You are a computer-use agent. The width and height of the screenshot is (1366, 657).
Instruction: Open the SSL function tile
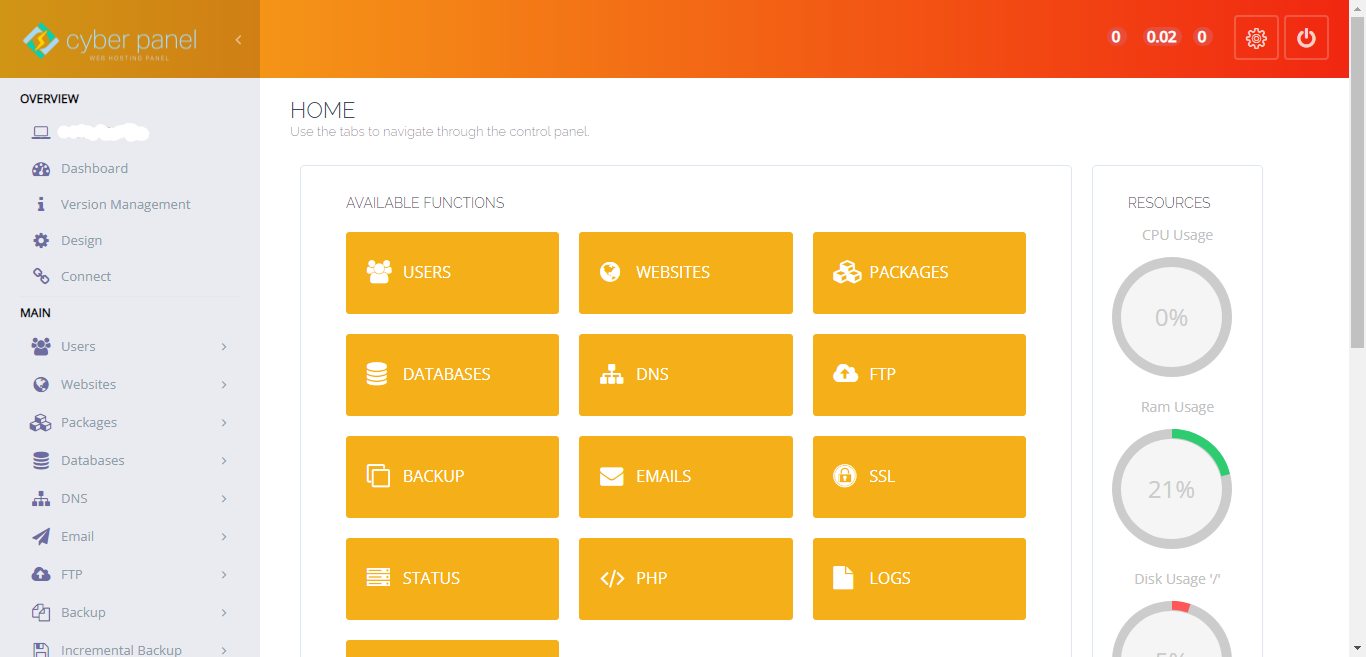point(918,476)
